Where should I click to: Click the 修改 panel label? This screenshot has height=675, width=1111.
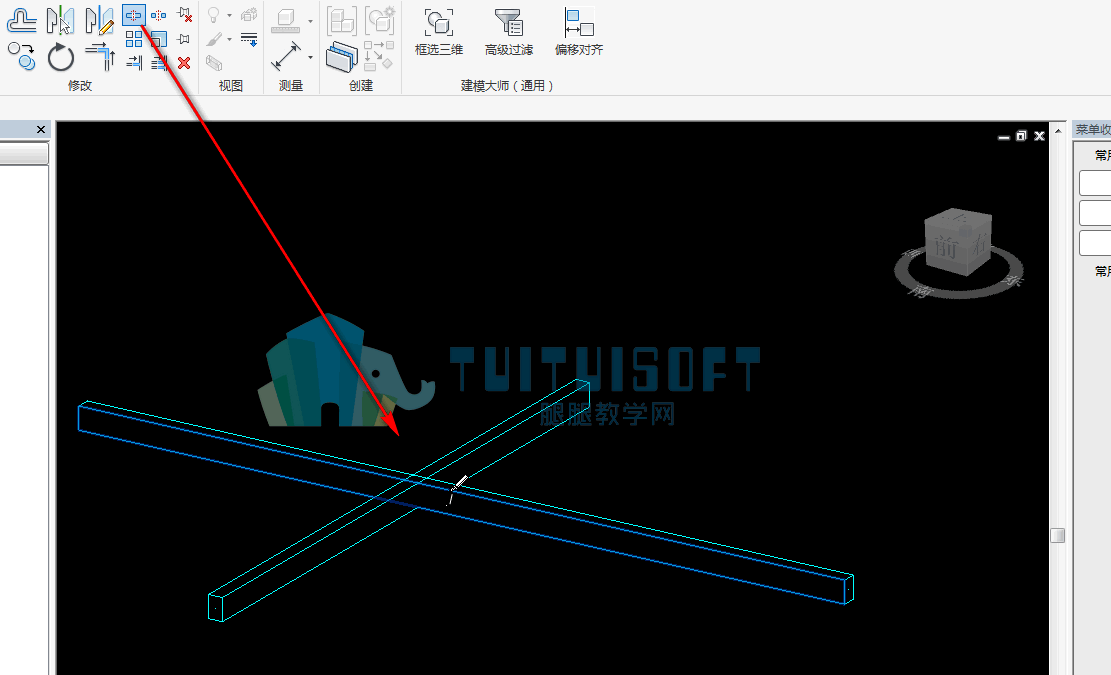pos(79,86)
